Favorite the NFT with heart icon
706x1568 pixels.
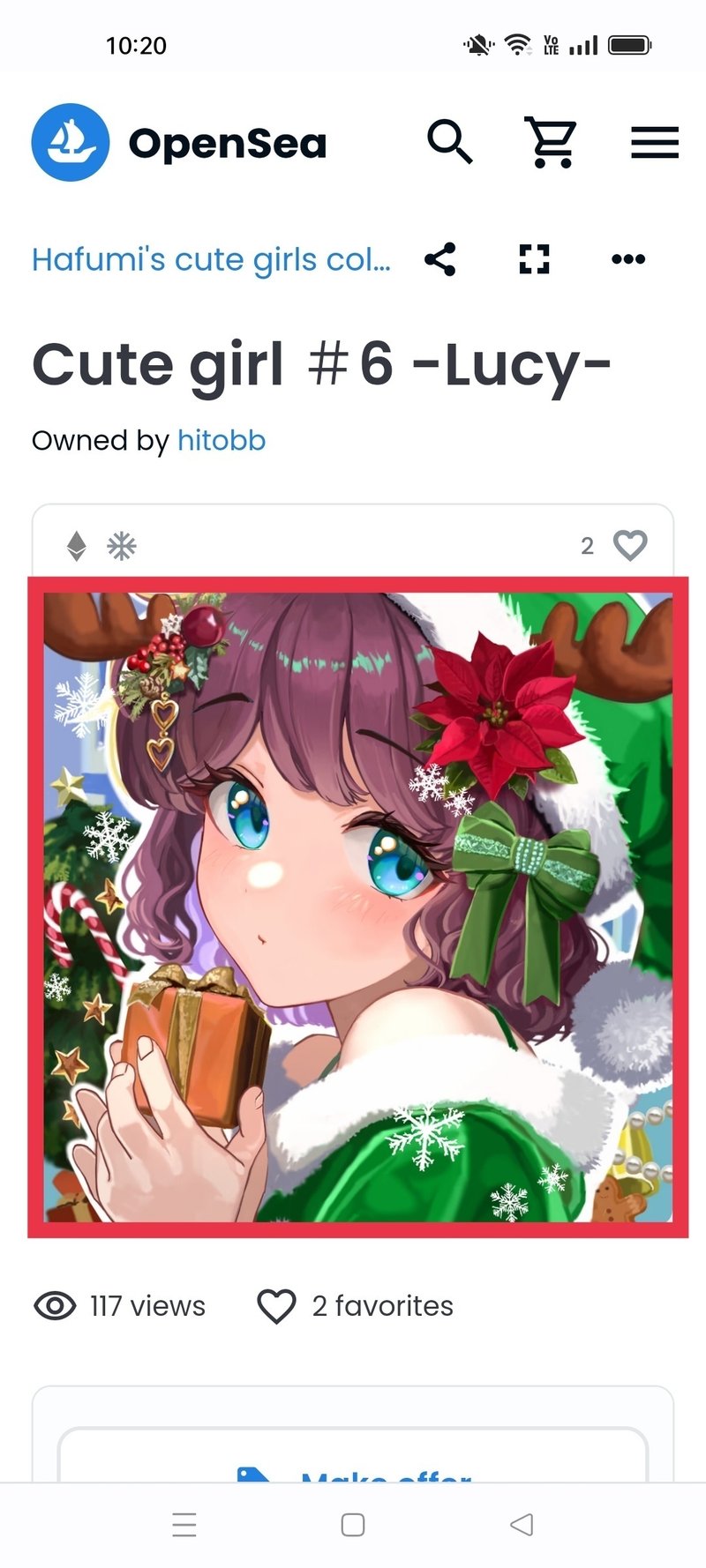[x=630, y=546]
